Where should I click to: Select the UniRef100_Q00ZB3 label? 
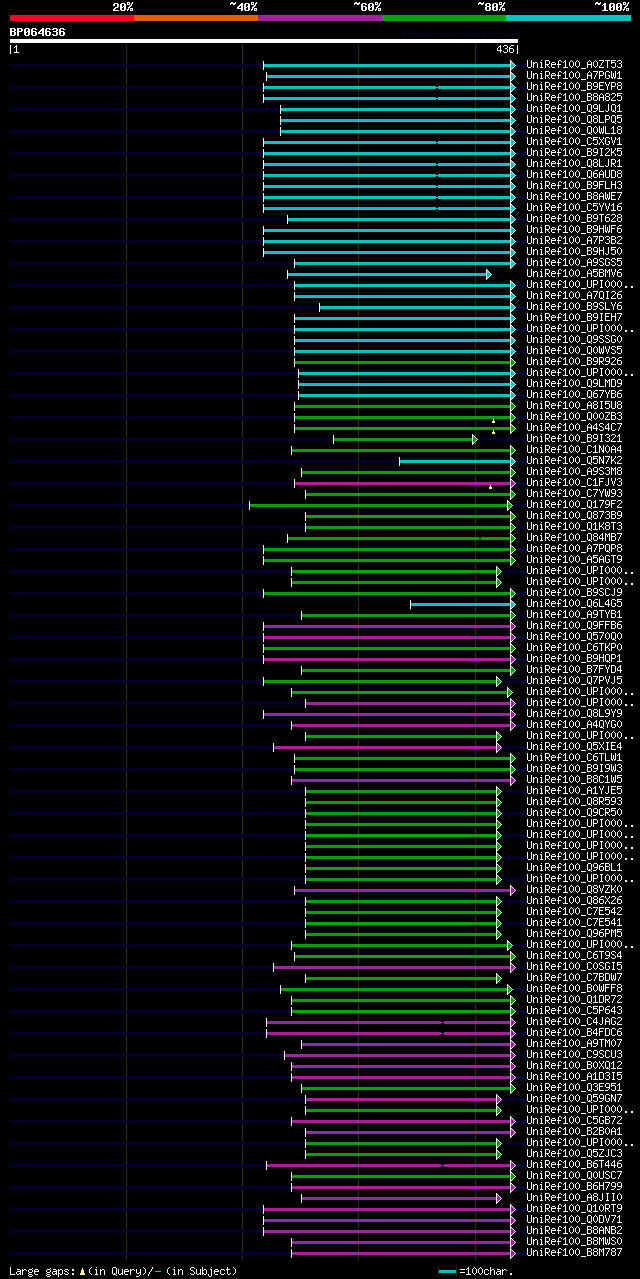pyautogui.click(x=574, y=417)
